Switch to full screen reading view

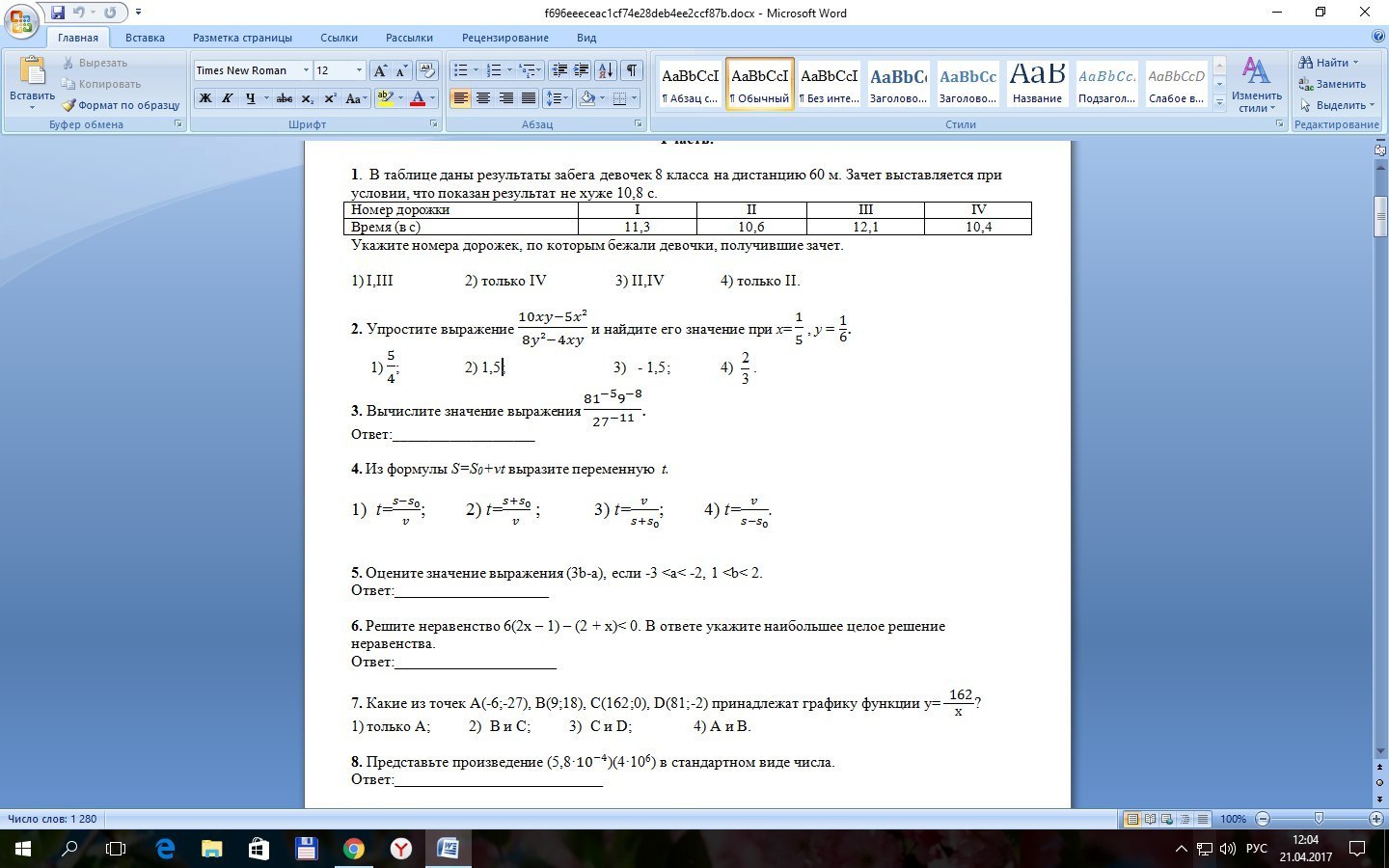point(1150,819)
